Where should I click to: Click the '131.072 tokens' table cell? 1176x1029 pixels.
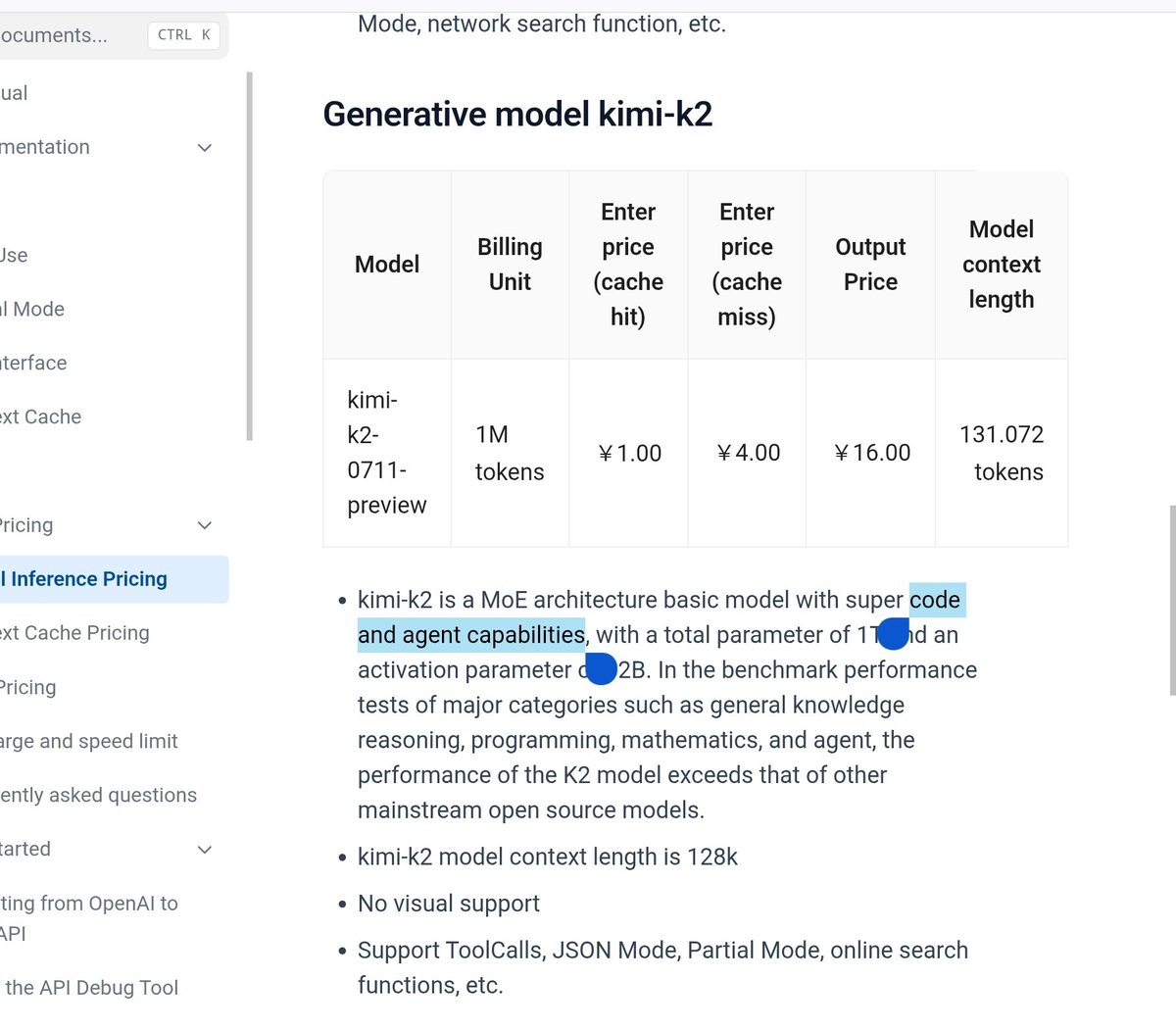1002,453
